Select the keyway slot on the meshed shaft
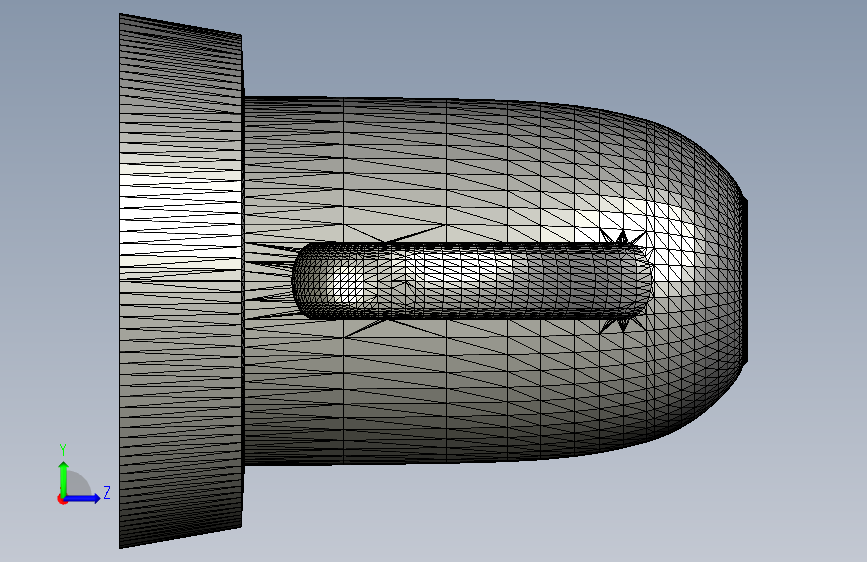The height and width of the screenshot is (562, 867). click(x=473, y=281)
